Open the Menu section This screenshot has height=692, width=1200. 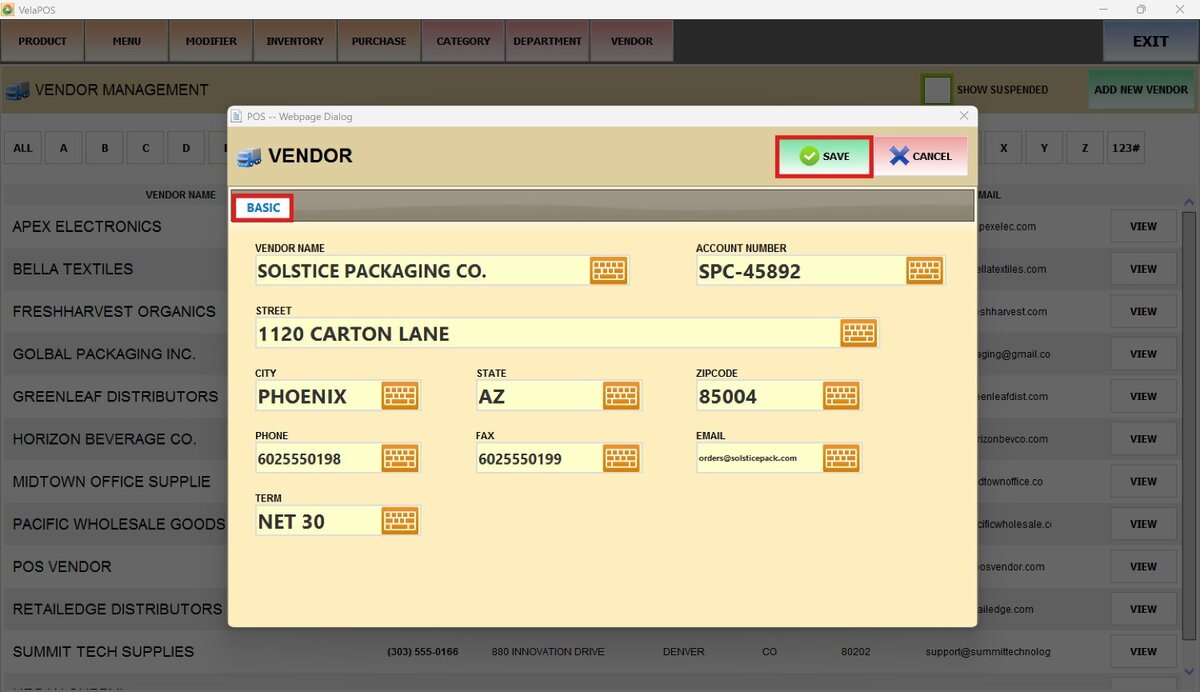[x=127, y=41]
